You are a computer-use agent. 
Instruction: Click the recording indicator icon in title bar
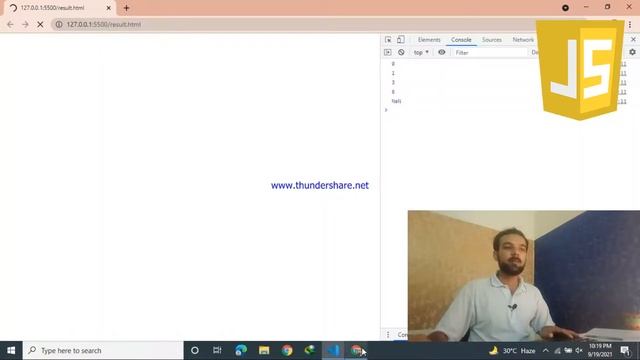click(x=565, y=8)
